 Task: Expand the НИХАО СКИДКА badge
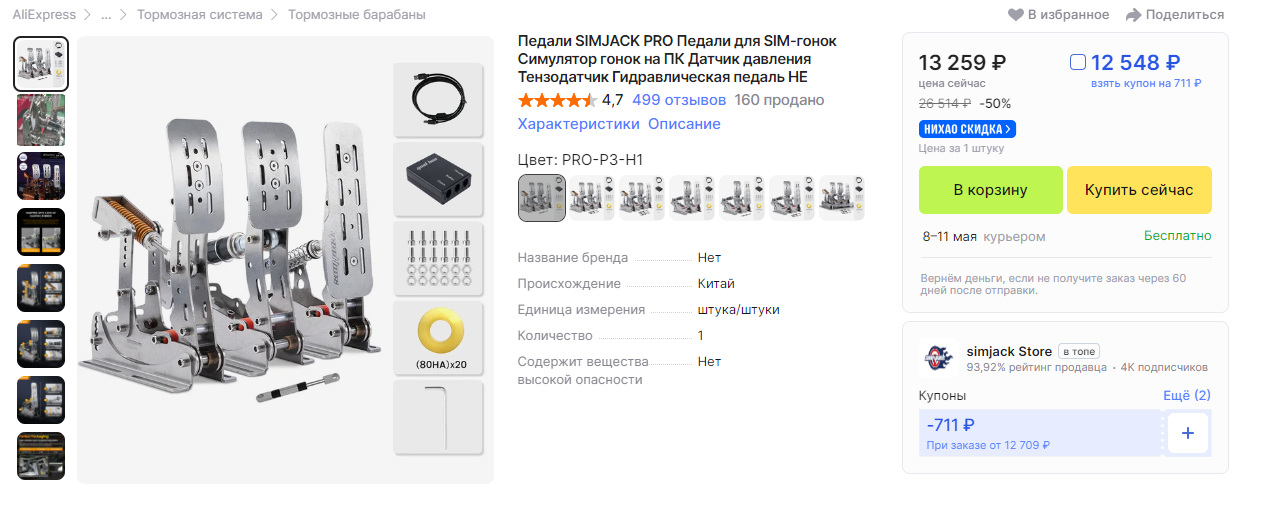[967, 129]
